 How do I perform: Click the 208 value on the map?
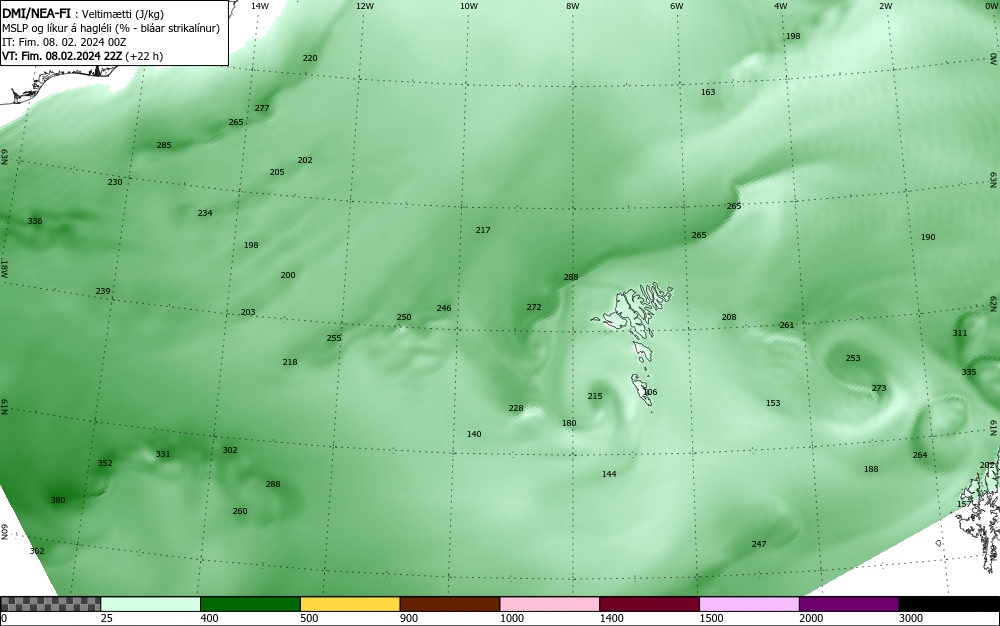click(729, 317)
